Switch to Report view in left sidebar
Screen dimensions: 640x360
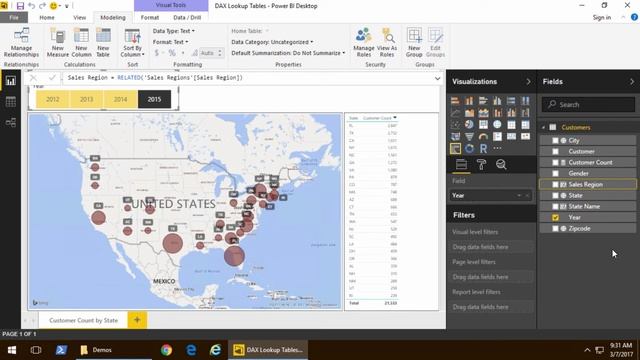click(10, 80)
